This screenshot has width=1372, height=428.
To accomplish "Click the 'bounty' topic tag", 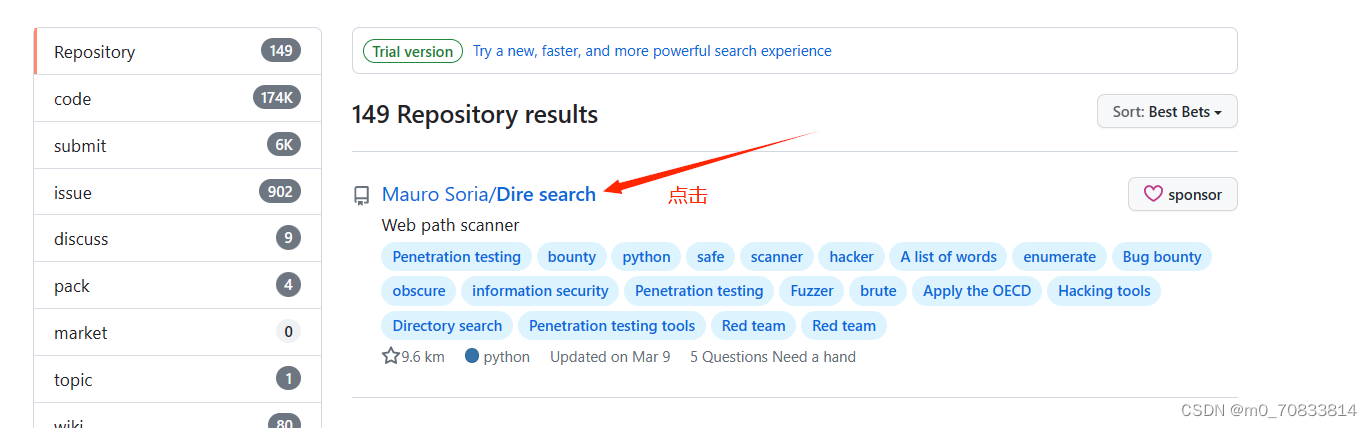I will point(572,256).
